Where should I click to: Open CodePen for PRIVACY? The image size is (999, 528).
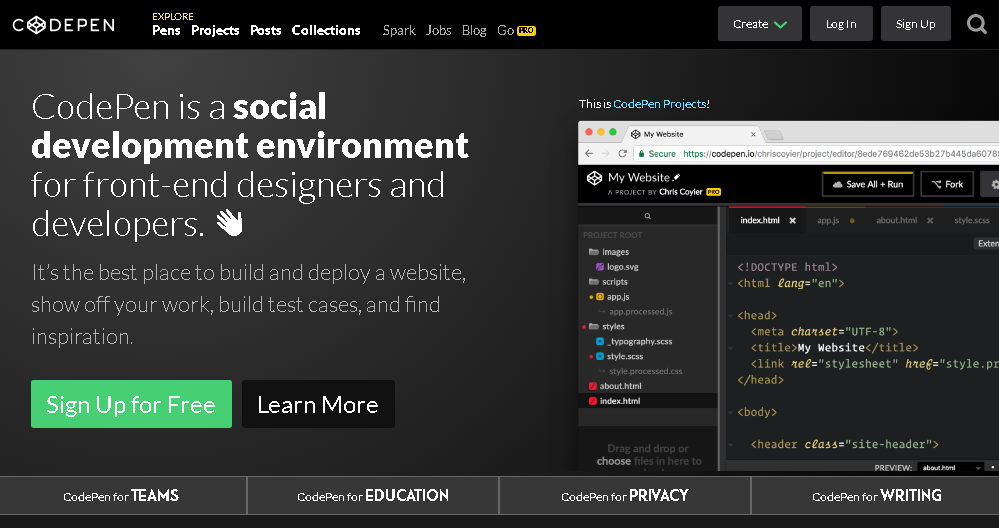[625, 496]
